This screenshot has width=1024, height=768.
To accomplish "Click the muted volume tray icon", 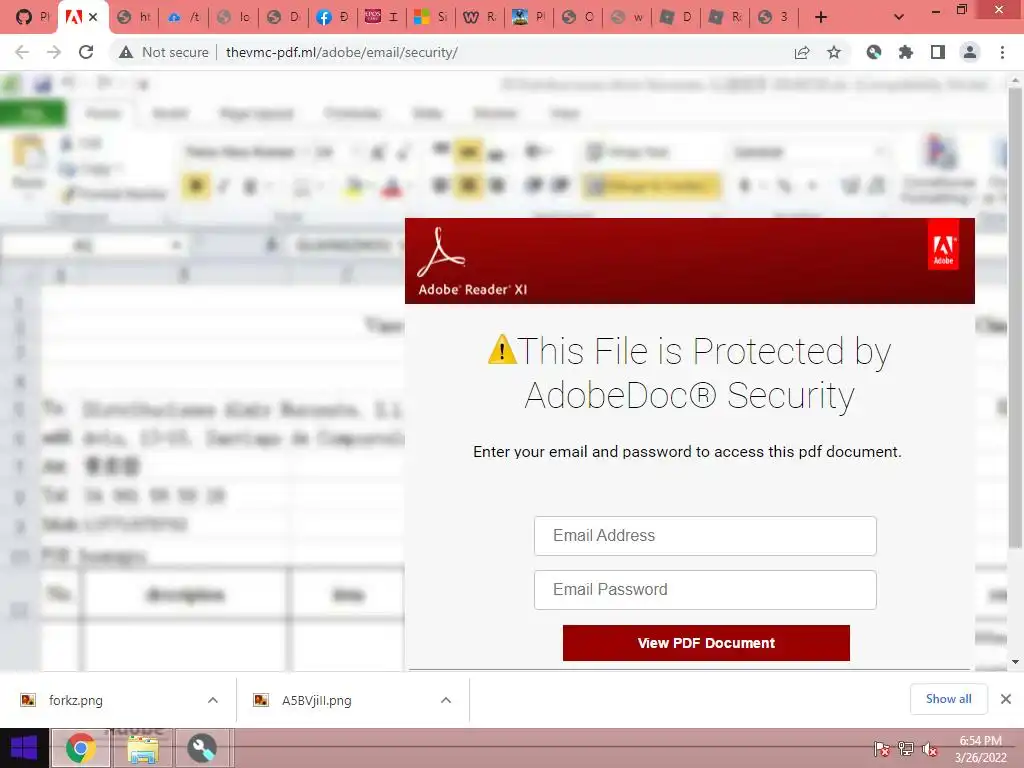I will pyautogui.click(x=930, y=748).
